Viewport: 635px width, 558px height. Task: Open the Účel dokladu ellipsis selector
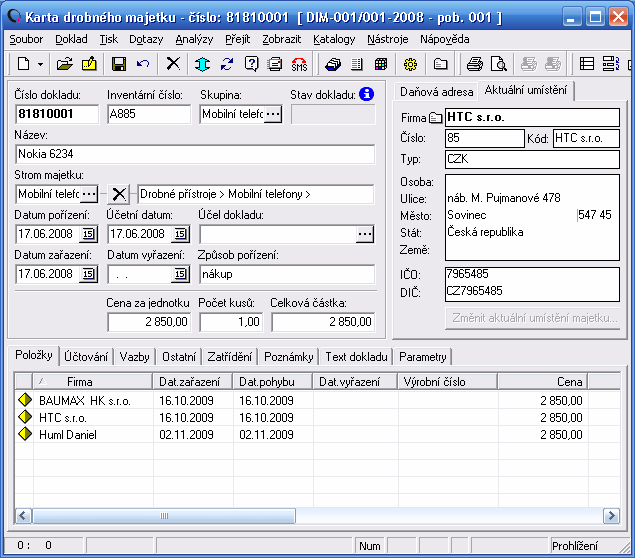click(365, 234)
